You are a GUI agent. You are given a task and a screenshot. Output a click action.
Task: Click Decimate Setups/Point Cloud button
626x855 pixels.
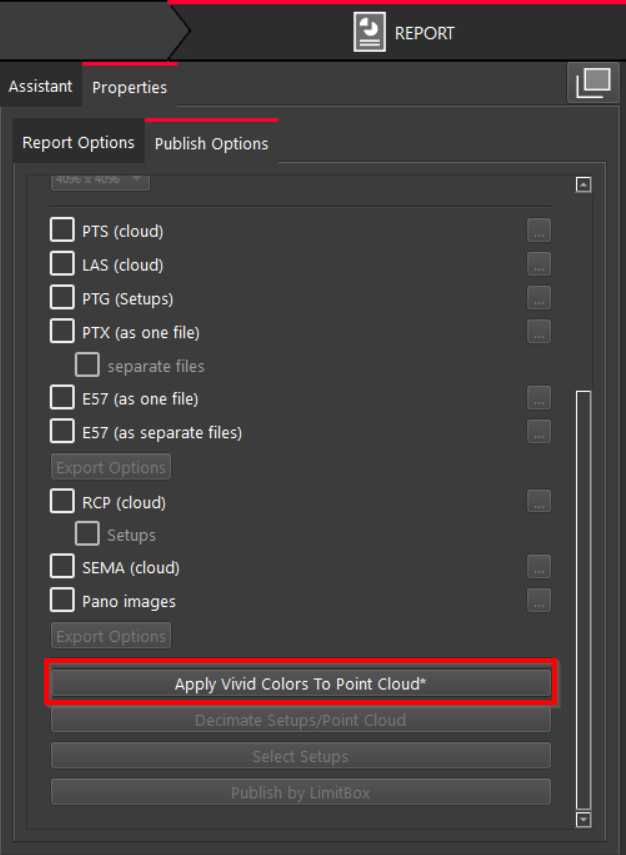[301, 720]
